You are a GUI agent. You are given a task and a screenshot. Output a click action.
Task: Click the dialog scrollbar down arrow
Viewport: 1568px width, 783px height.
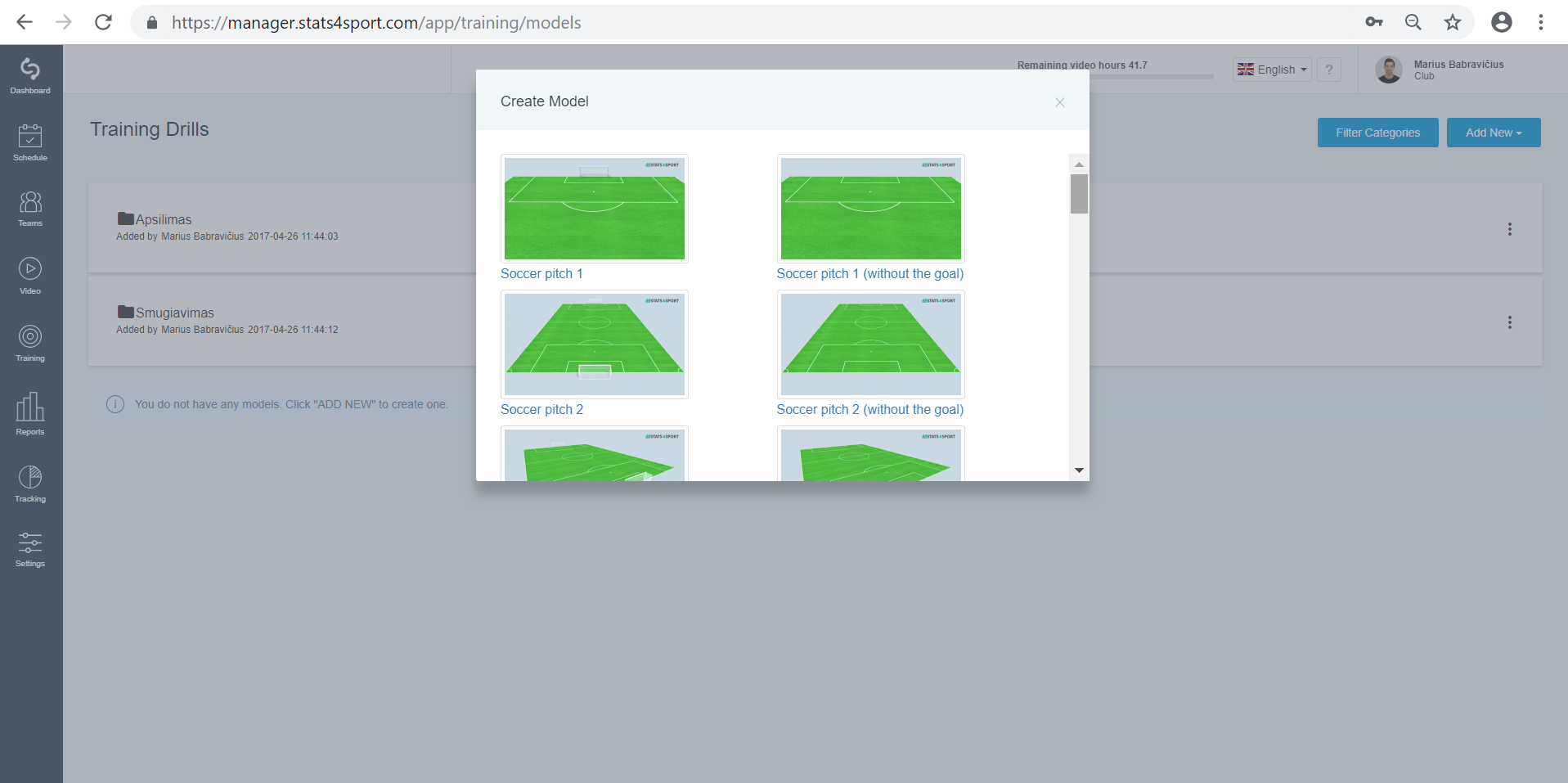(x=1079, y=470)
